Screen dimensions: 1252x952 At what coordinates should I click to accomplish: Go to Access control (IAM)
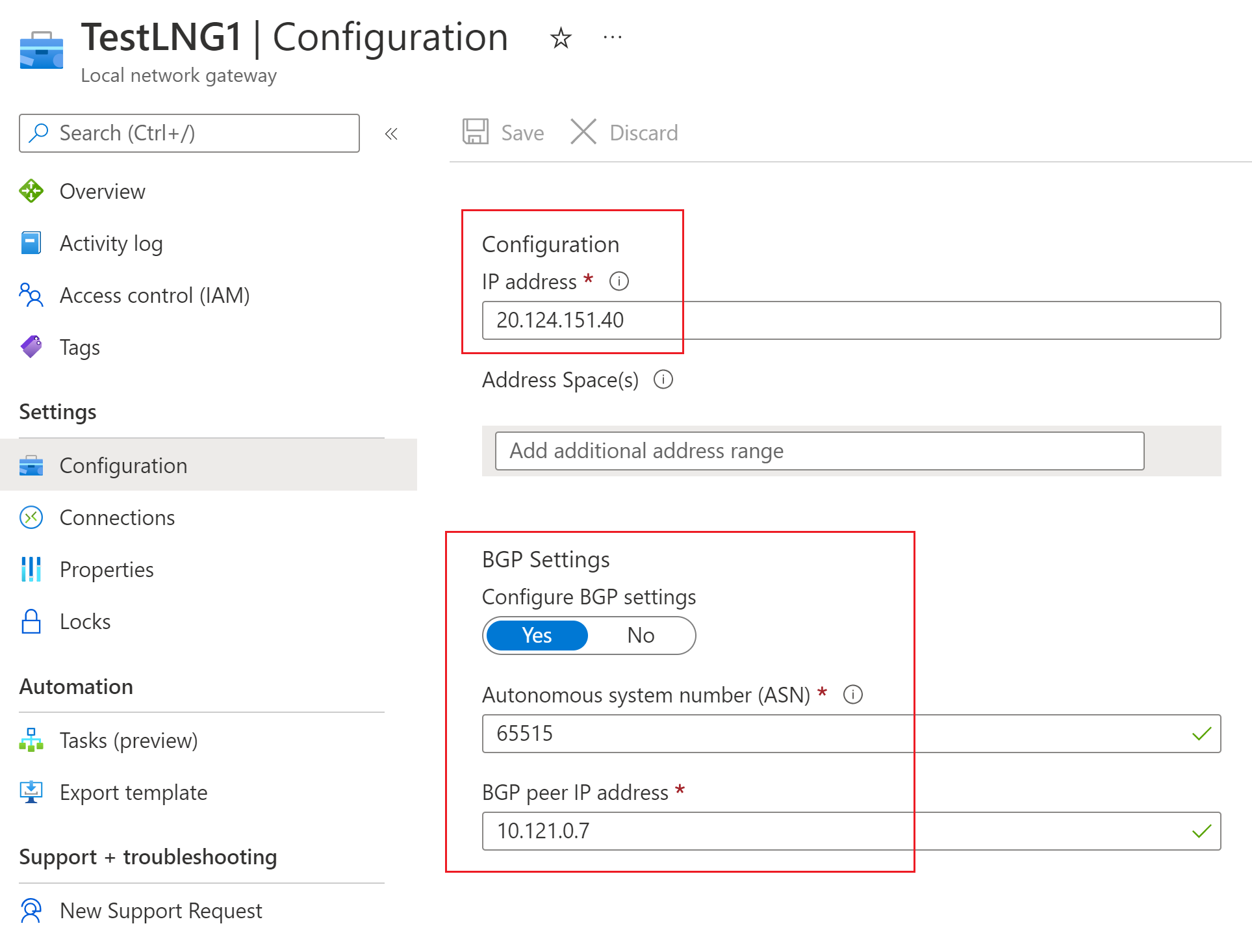click(155, 296)
